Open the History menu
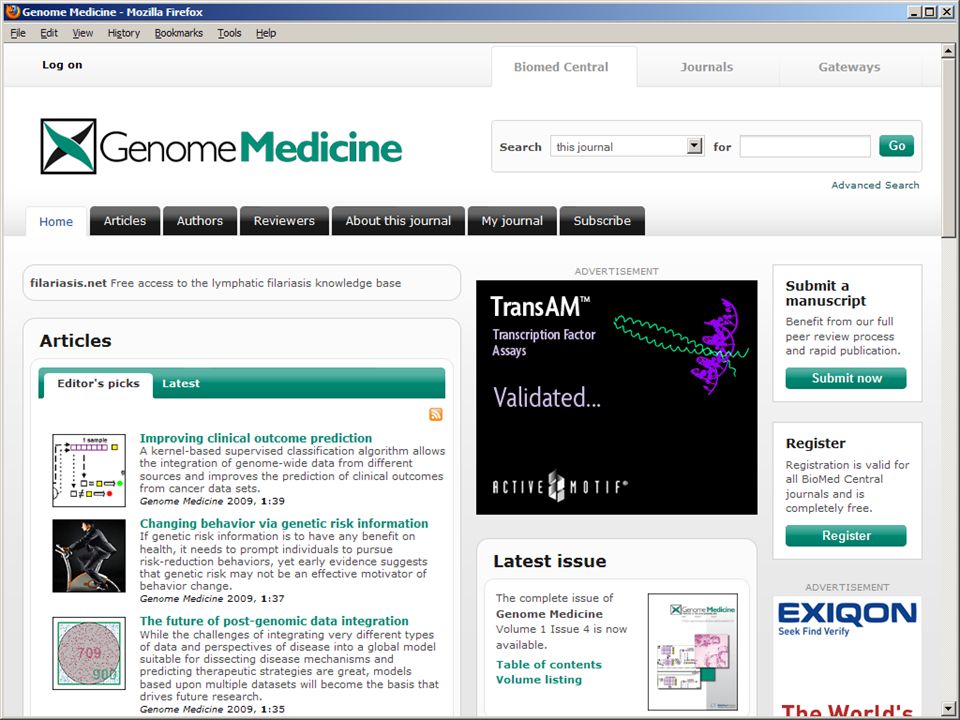 [124, 33]
